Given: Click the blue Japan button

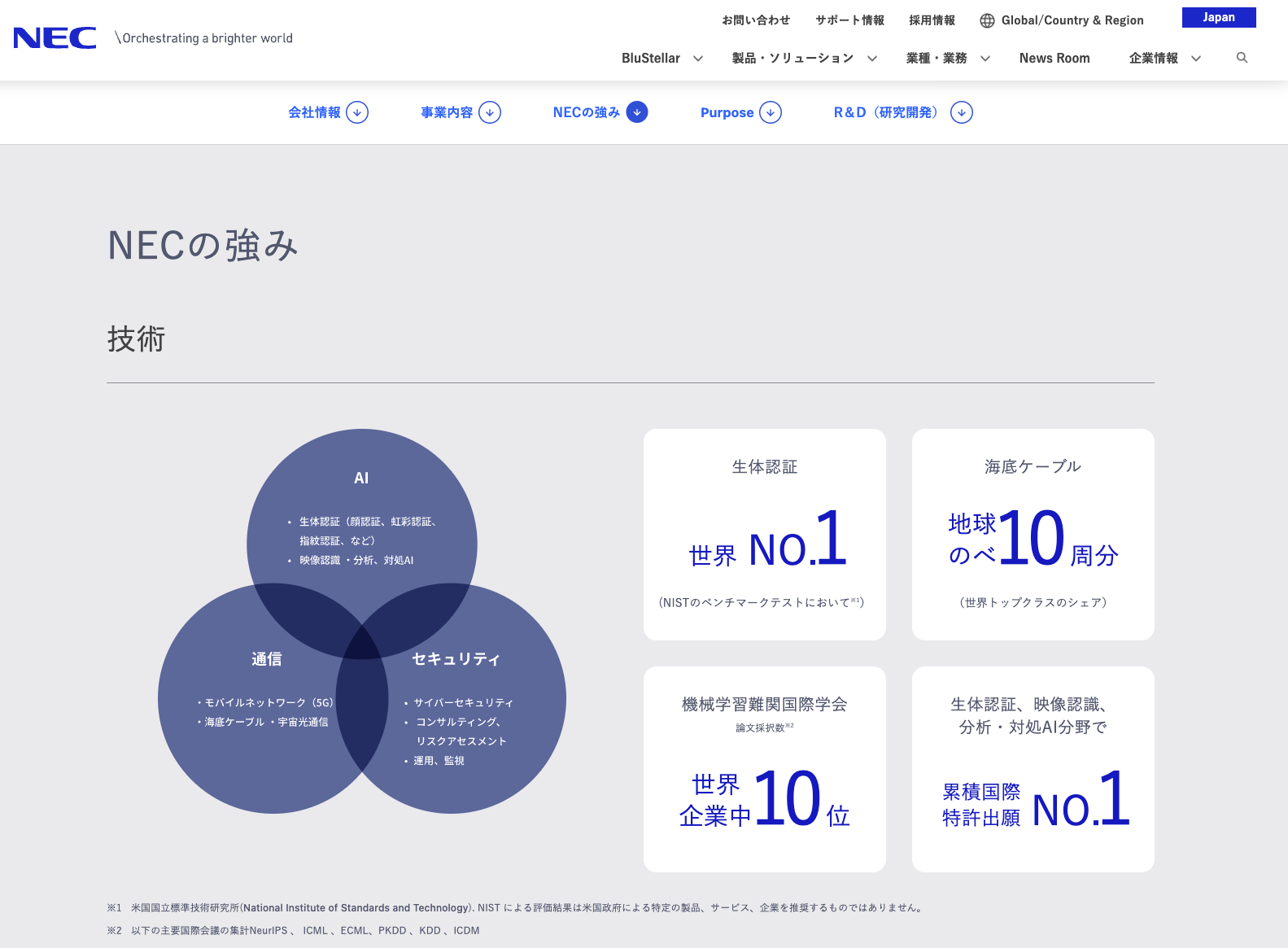Looking at the screenshot, I should click(x=1218, y=18).
